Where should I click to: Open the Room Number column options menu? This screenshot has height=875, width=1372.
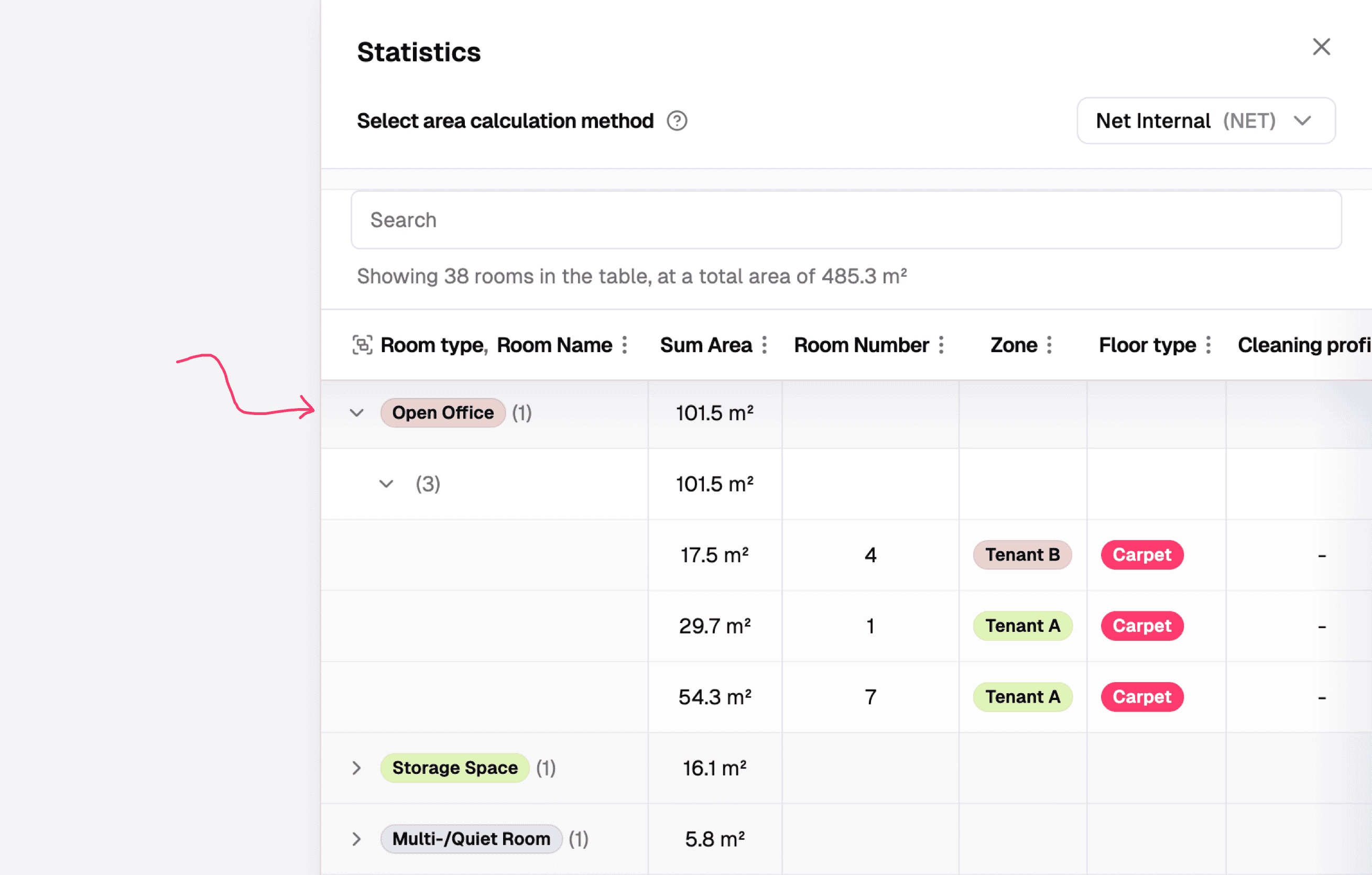pos(941,345)
